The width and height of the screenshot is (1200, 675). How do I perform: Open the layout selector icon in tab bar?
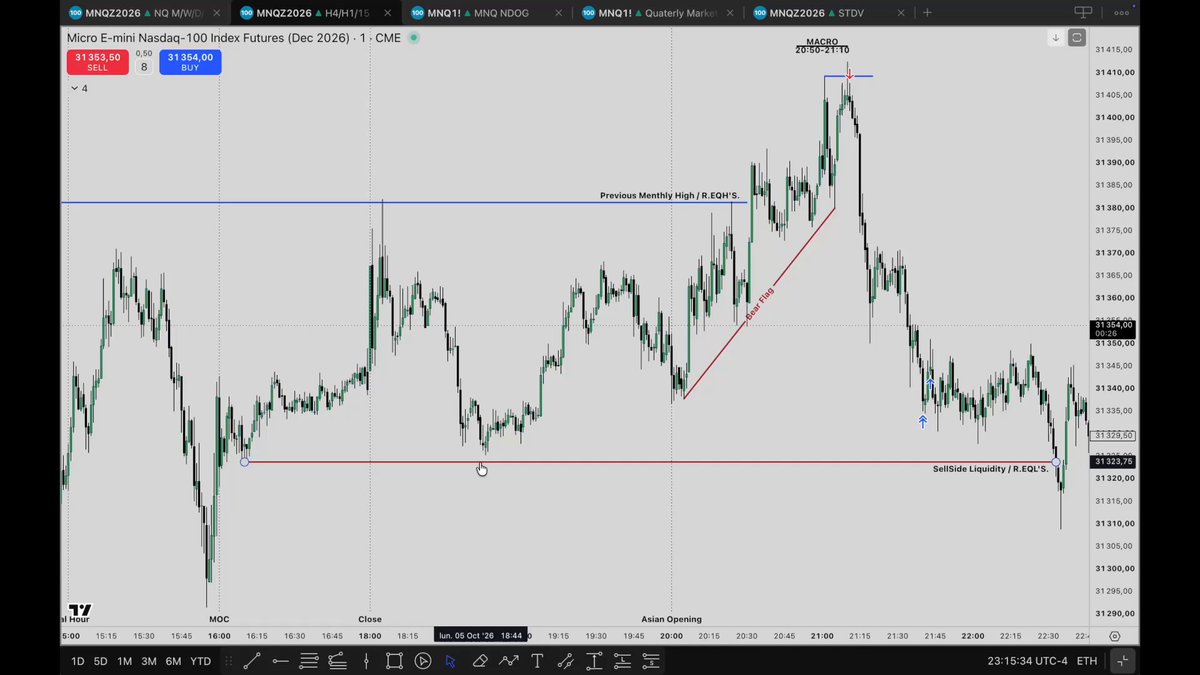pos(1083,12)
